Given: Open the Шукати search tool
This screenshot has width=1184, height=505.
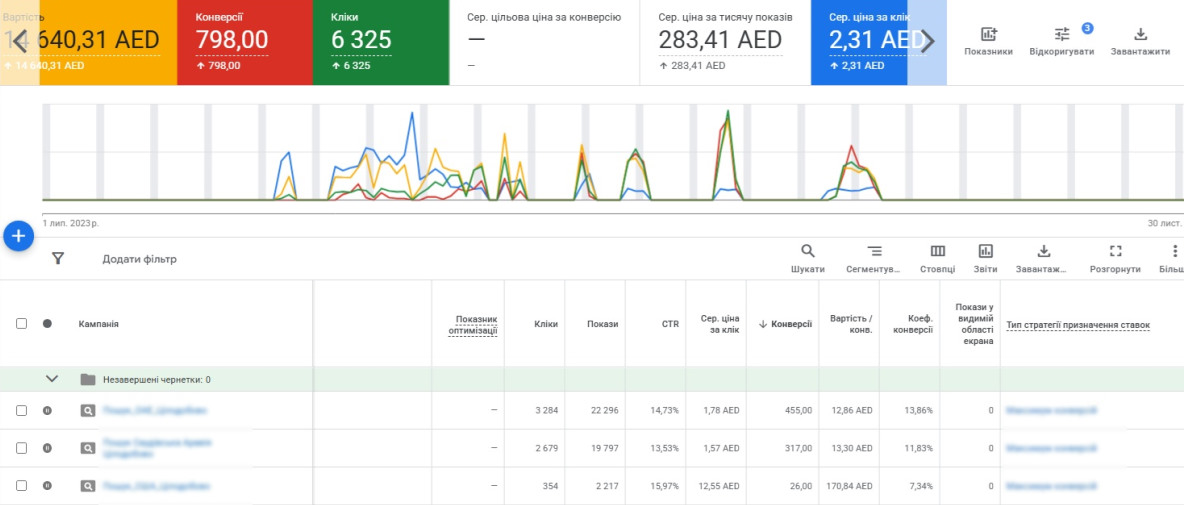Looking at the screenshot, I should tap(807, 252).
